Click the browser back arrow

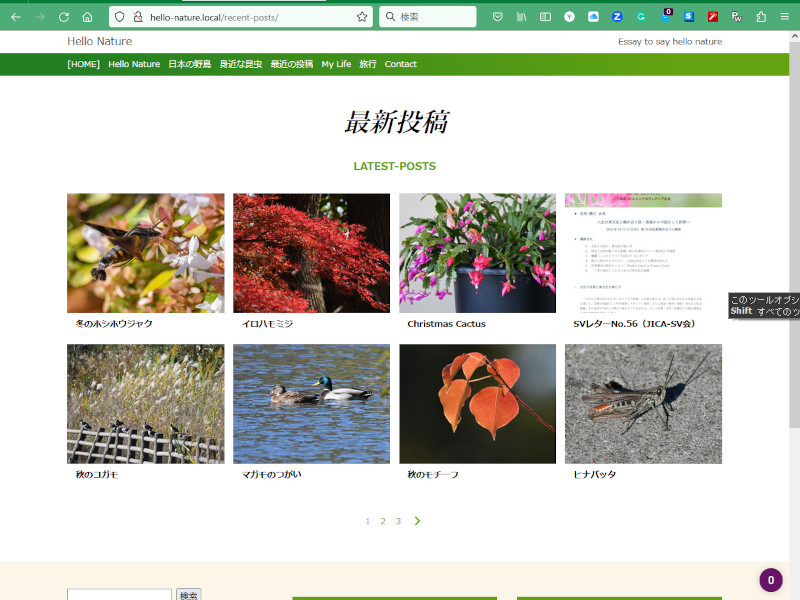coord(15,17)
